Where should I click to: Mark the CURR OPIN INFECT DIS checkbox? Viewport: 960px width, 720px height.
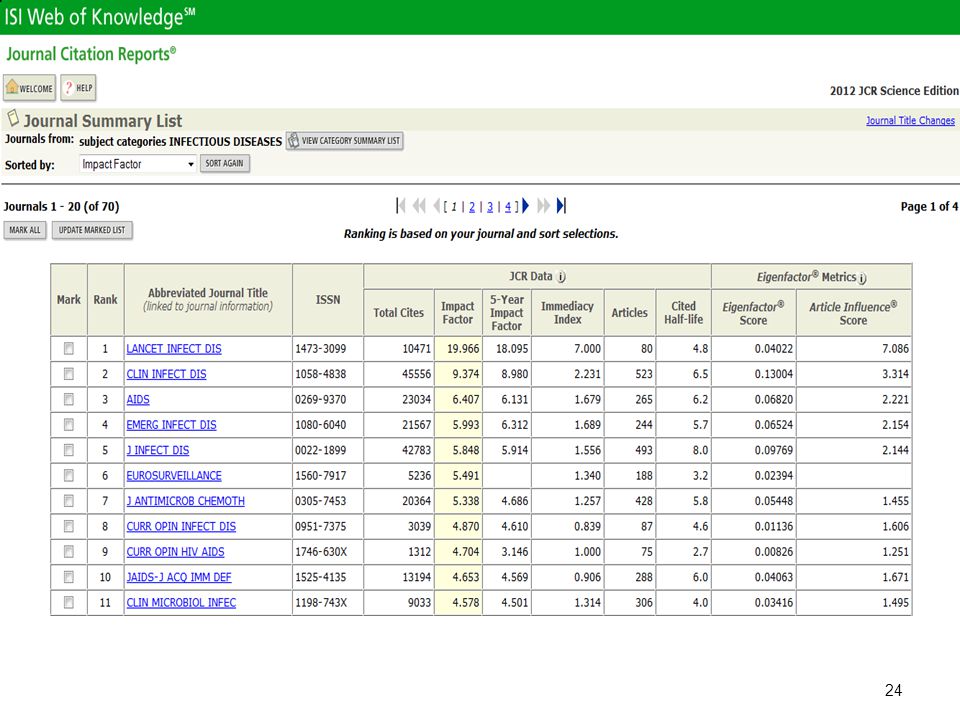click(x=69, y=526)
